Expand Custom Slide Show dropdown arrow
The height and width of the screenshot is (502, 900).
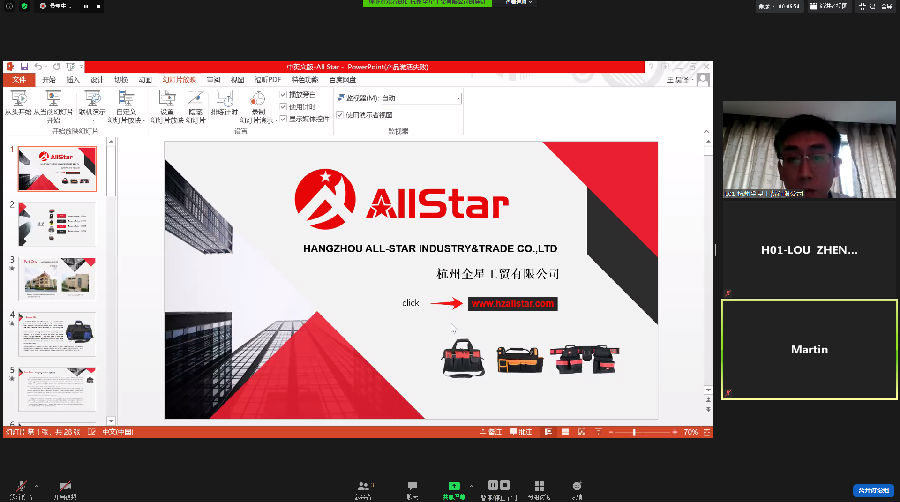coord(141,120)
